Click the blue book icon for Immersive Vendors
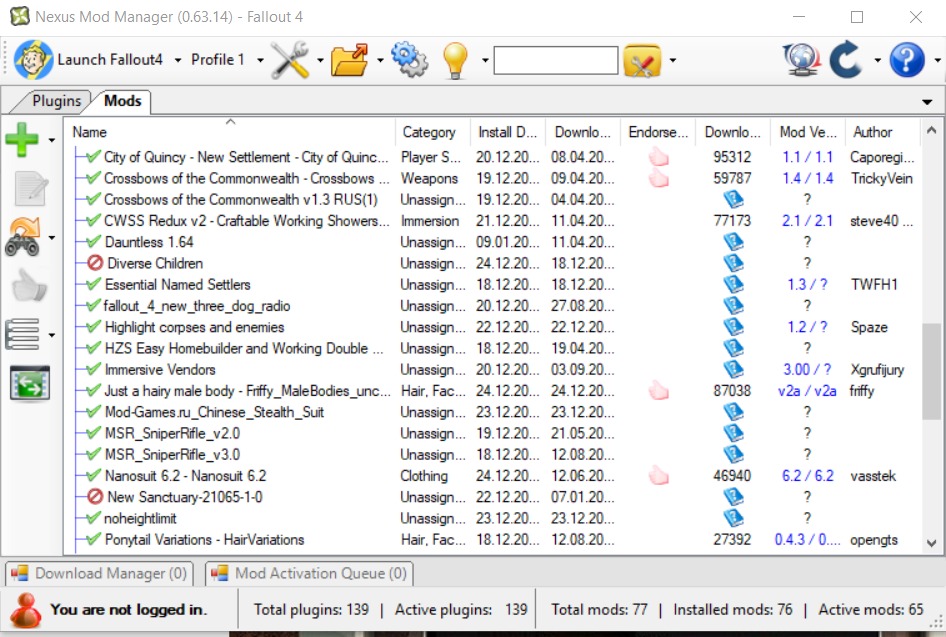 [x=733, y=369]
